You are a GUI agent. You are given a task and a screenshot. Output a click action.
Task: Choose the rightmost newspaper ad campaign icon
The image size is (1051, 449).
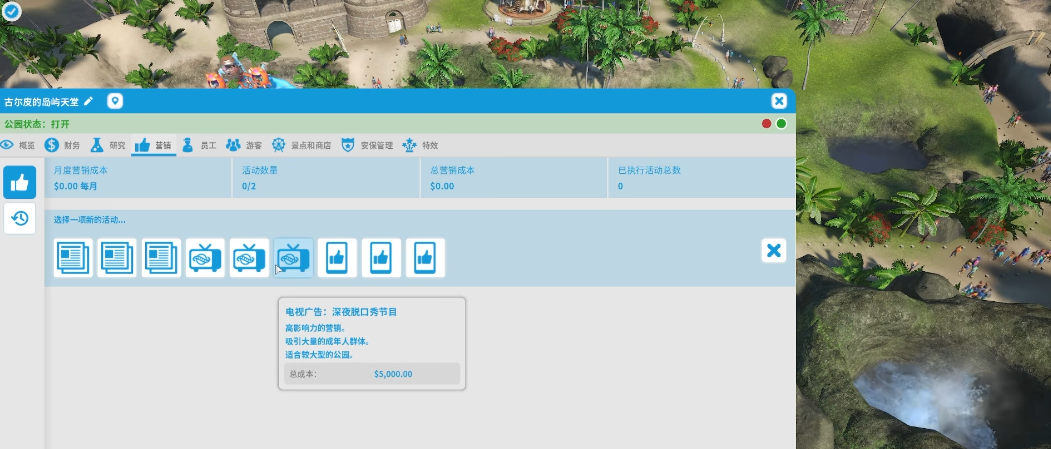coord(161,258)
